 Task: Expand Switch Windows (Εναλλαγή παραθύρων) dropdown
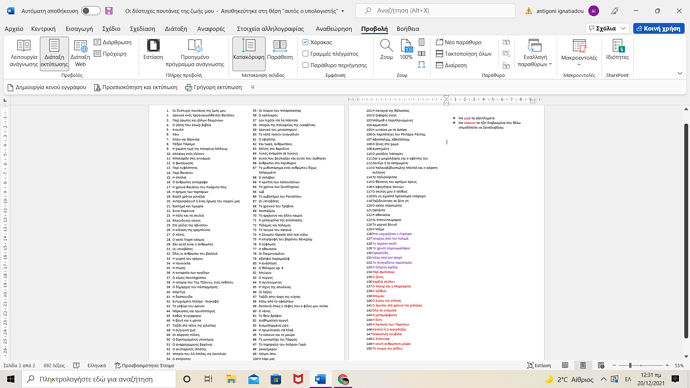click(x=535, y=53)
